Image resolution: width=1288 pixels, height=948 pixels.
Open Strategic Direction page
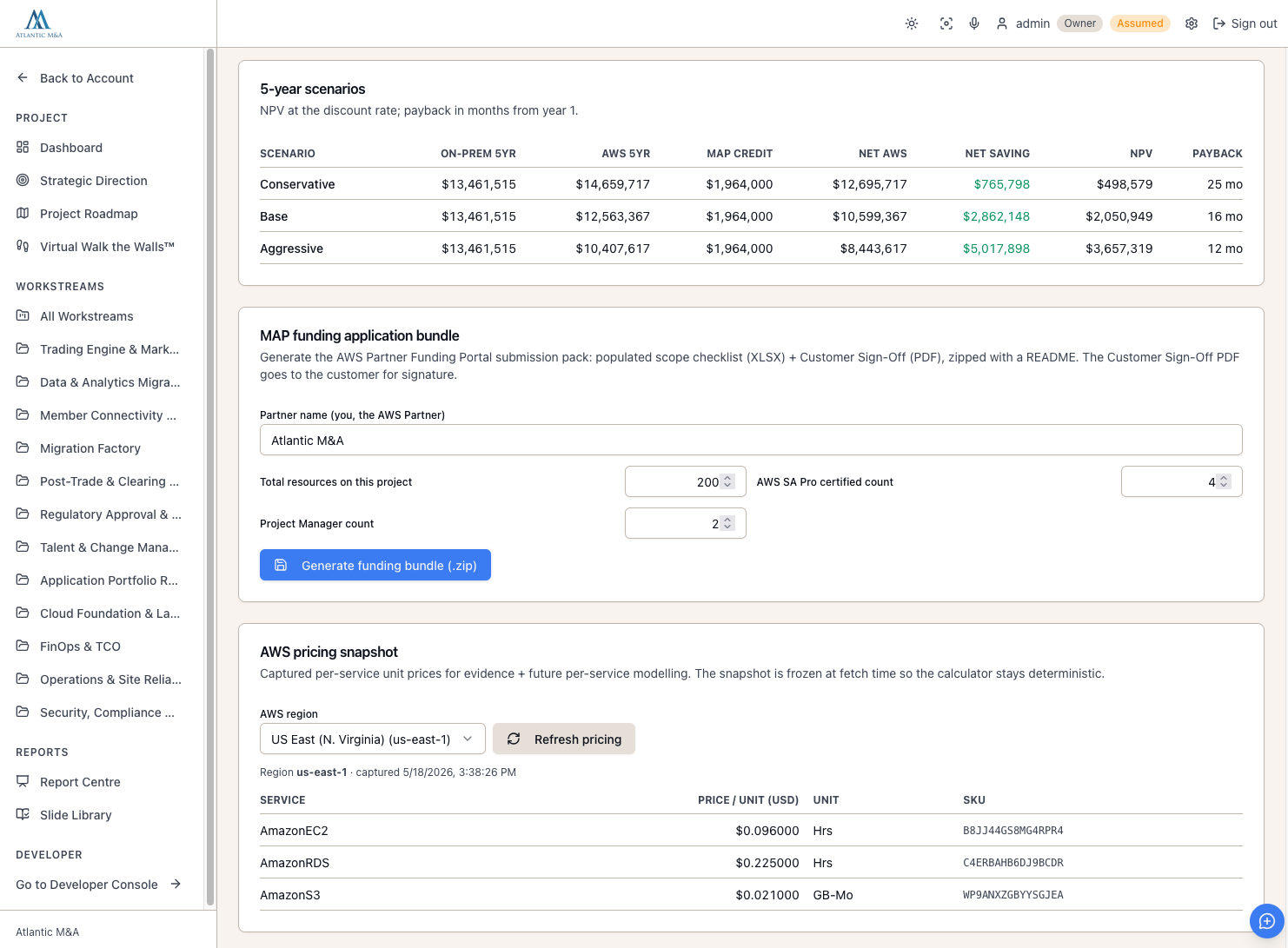(94, 181)
